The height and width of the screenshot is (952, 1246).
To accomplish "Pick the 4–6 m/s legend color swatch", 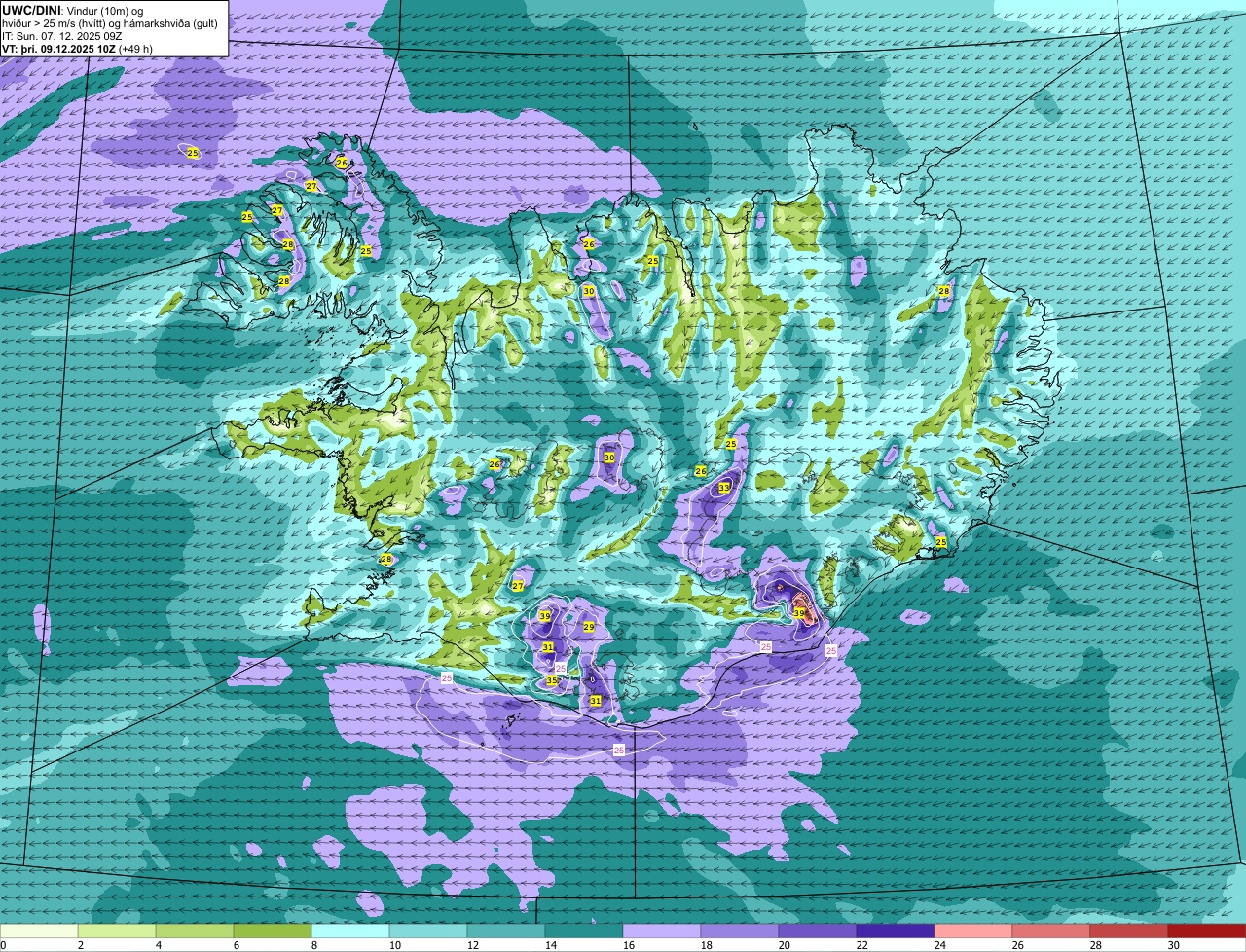I will point(195,931).
